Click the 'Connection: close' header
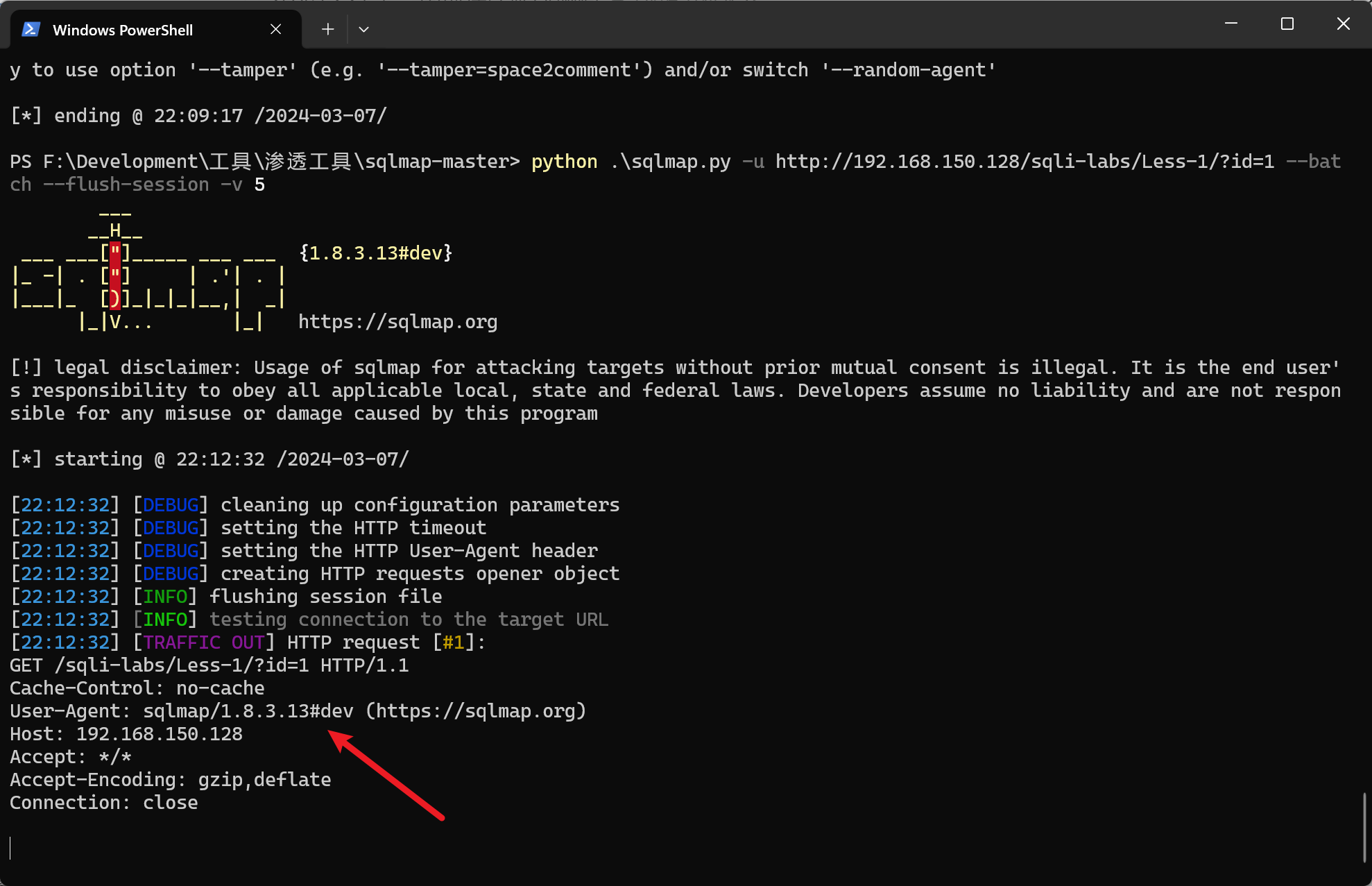 click(104, 803)
